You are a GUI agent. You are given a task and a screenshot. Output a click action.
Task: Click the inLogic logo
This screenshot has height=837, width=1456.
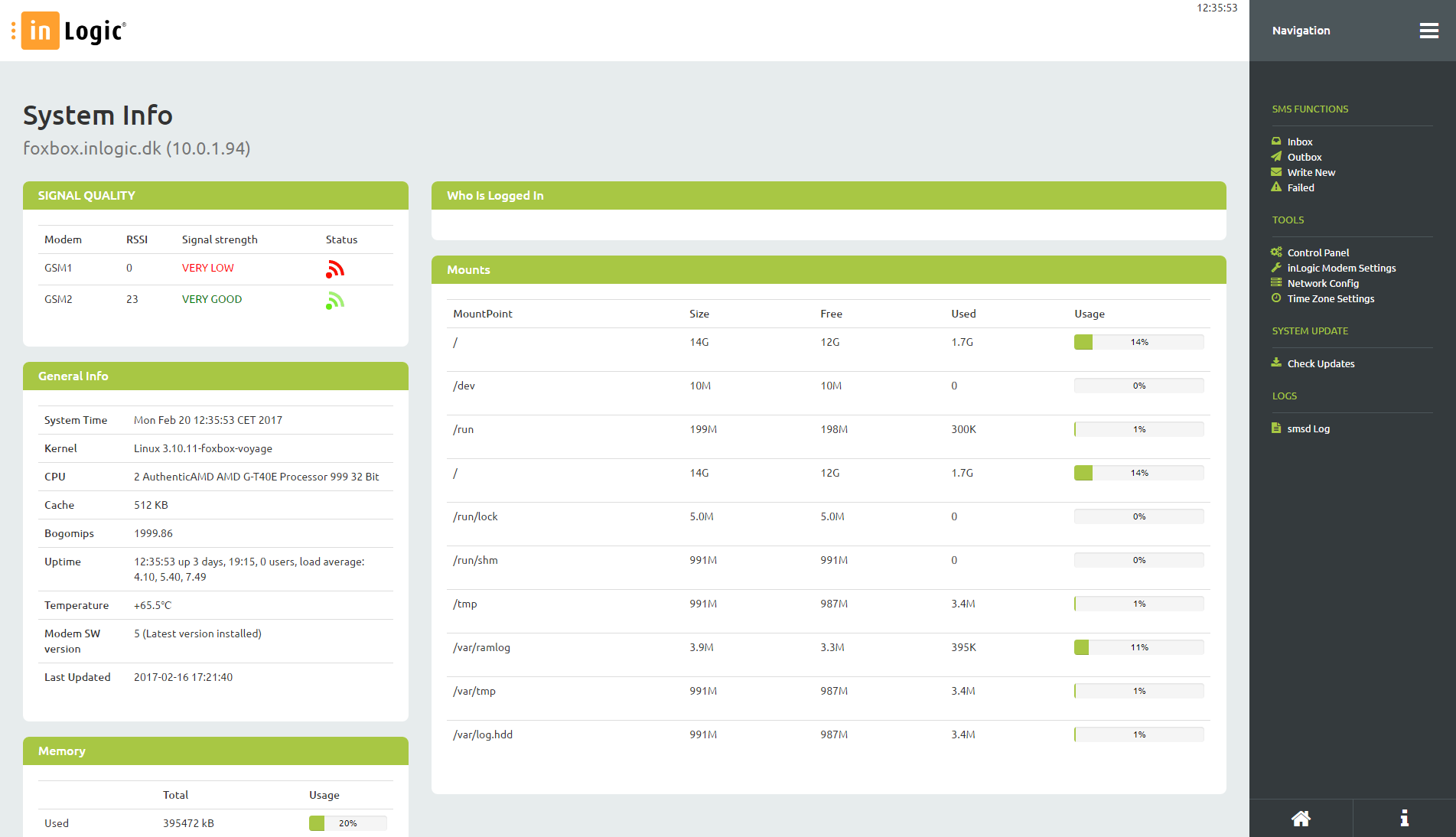click(x=74, y=31)
